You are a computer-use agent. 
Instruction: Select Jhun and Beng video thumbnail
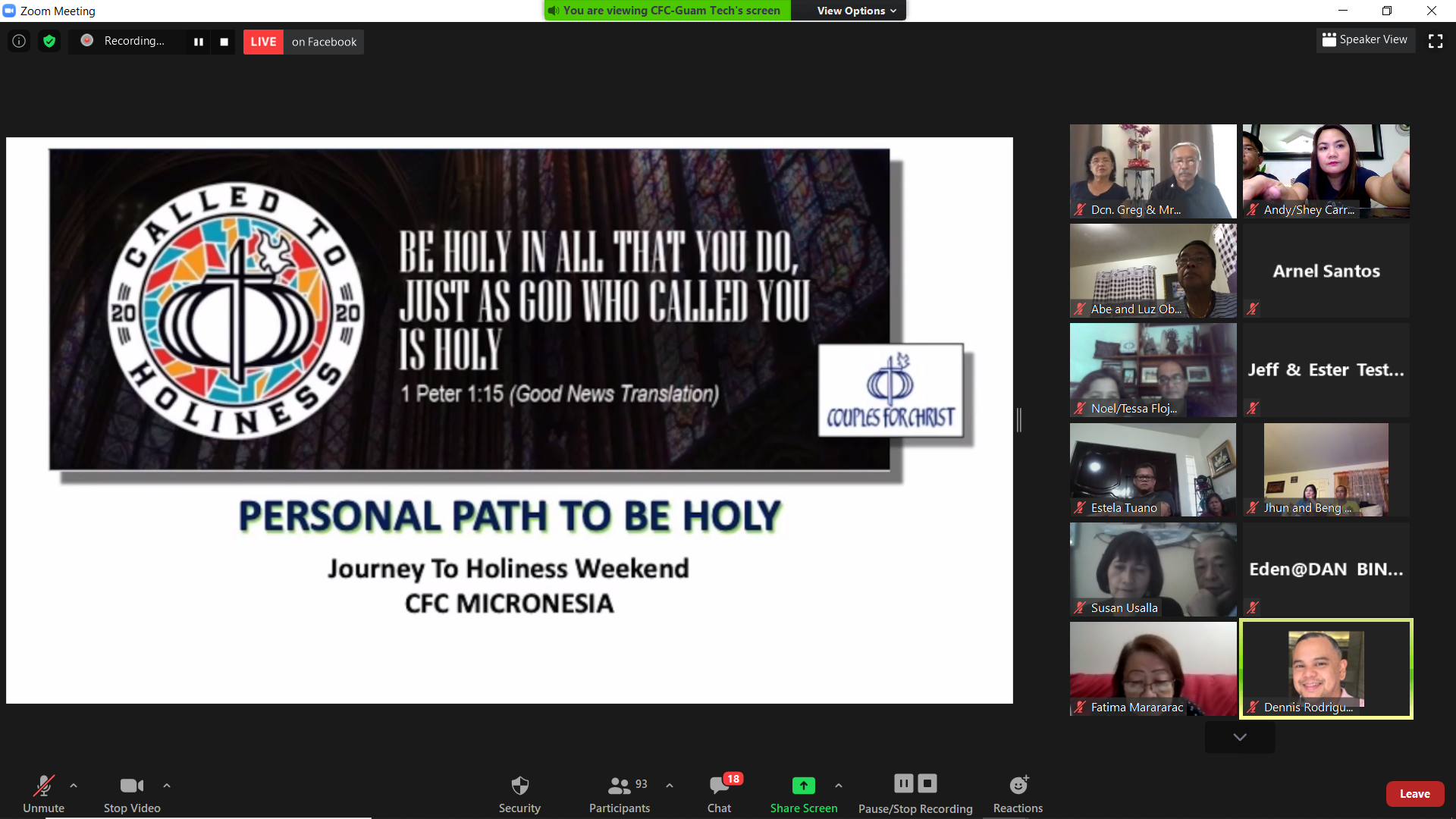click(x=1326, y=470)
